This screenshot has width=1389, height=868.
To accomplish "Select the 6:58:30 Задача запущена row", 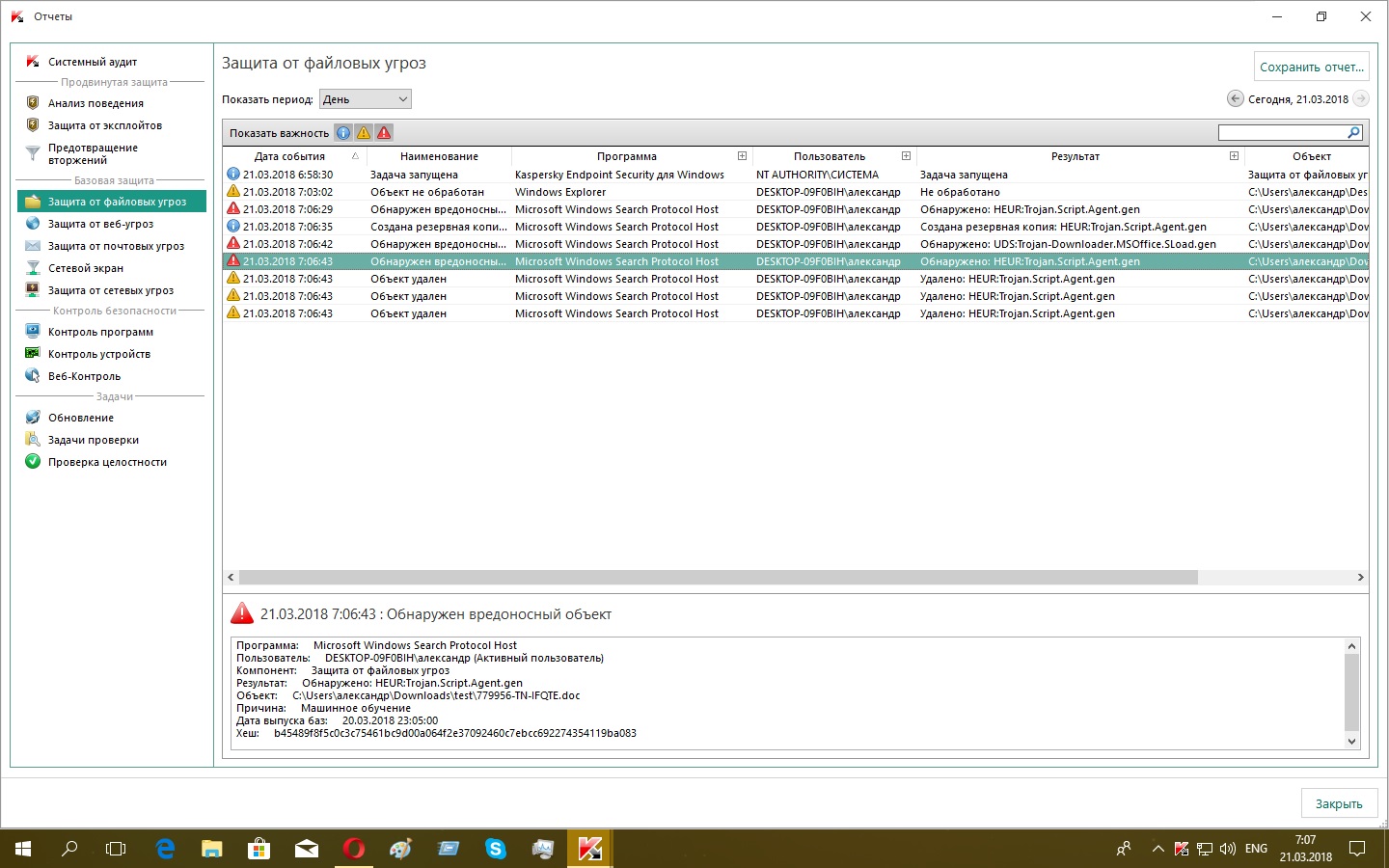I will (797, 175).
